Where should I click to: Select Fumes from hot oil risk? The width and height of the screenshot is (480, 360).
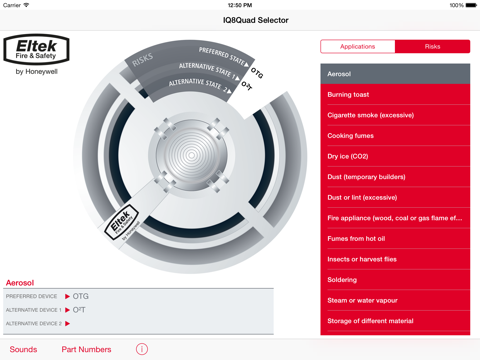pos(395,239)
